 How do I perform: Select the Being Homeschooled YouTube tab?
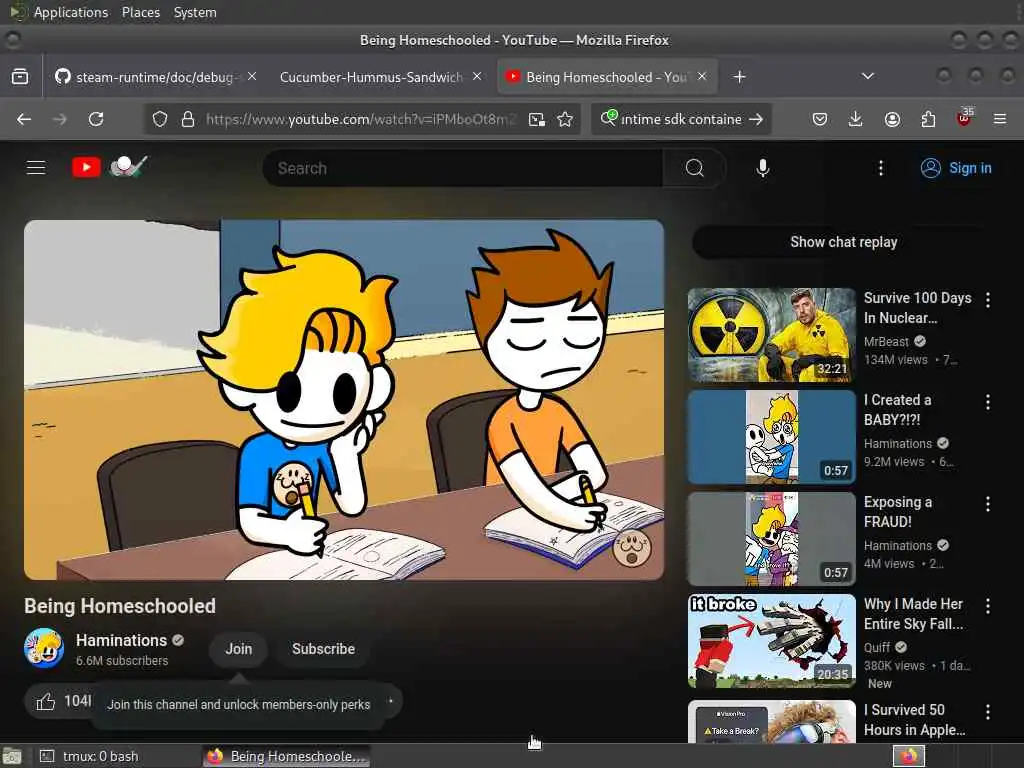click(x=606, y=77)
